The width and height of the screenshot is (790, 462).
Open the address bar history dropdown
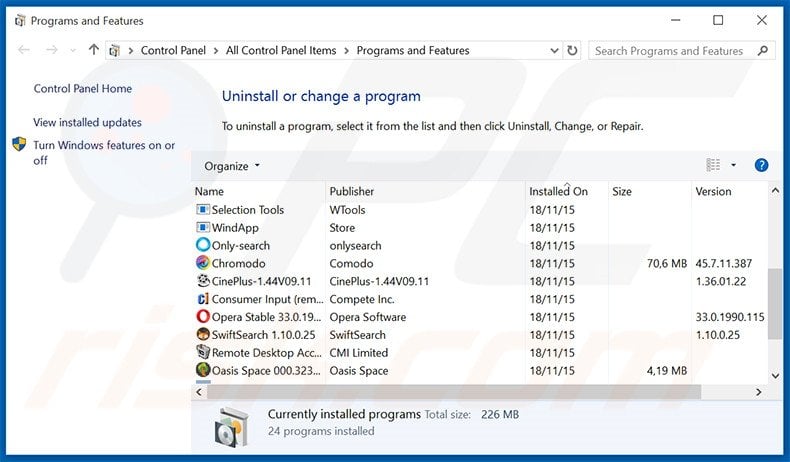(554, 50)
